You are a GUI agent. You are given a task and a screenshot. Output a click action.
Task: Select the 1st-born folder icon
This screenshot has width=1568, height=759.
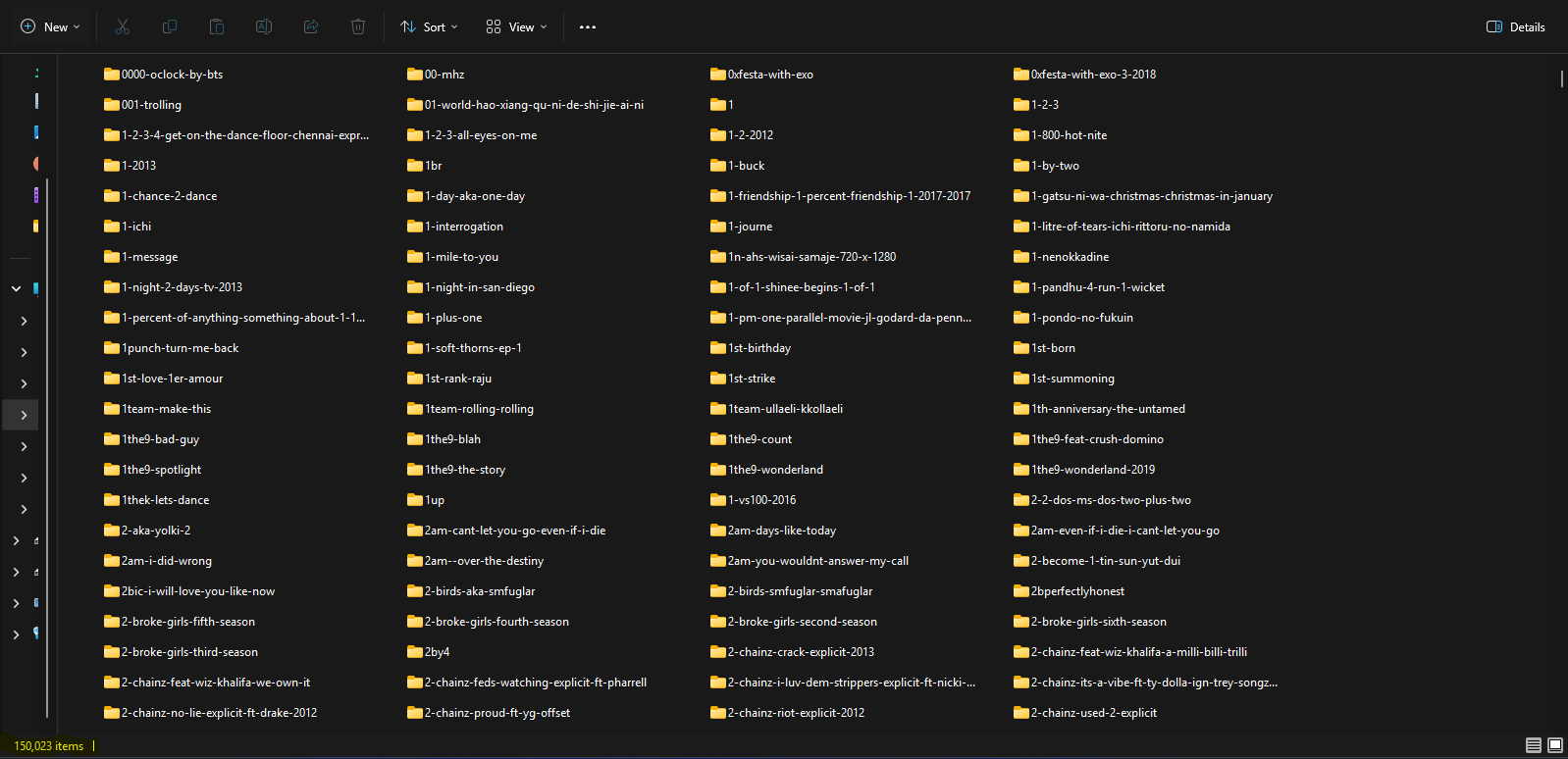[x=1021, y=347]
